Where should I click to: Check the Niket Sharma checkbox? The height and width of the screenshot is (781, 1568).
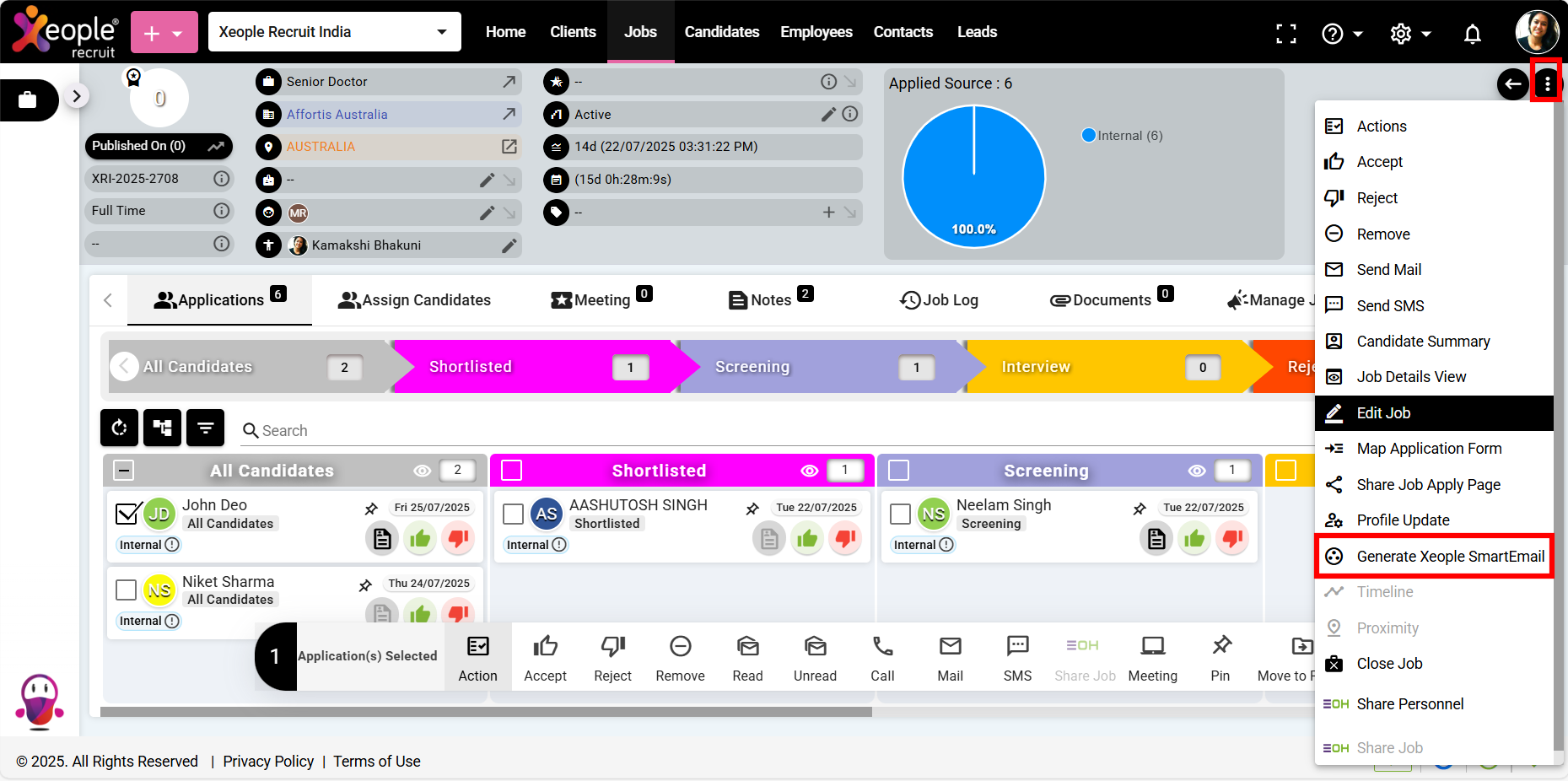pos(126,590)
